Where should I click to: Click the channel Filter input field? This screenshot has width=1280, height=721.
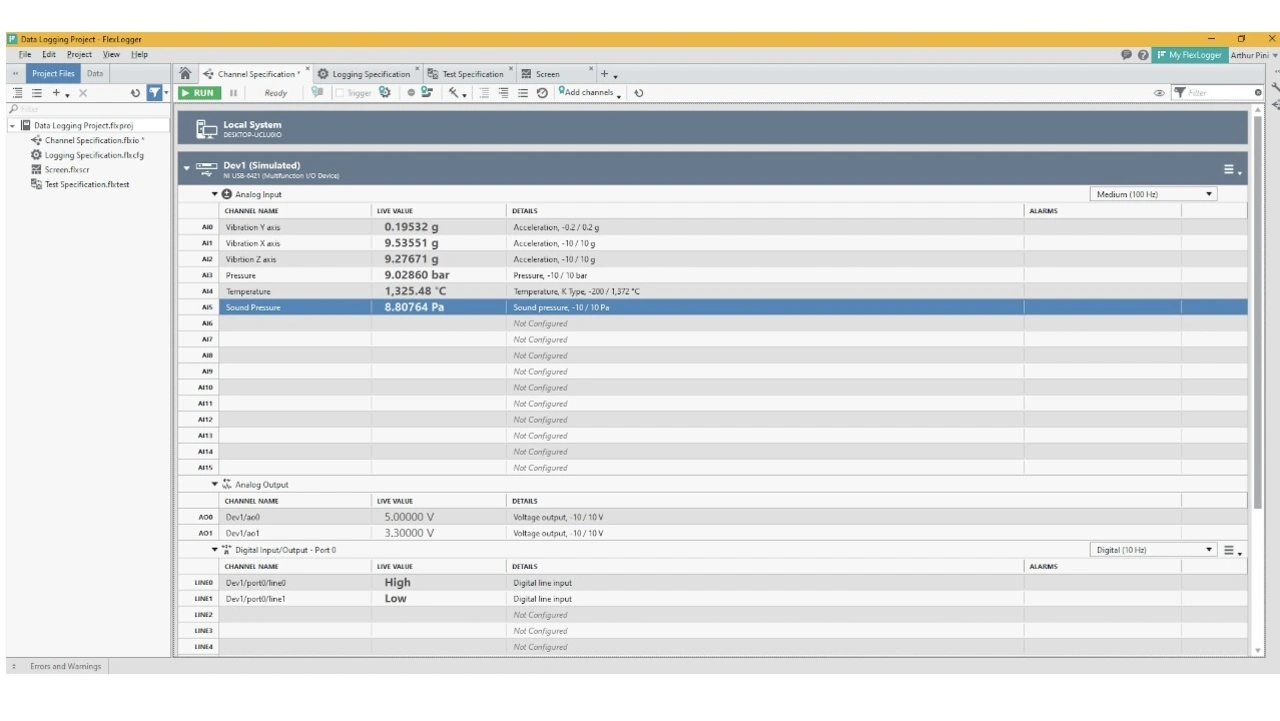1220,93
